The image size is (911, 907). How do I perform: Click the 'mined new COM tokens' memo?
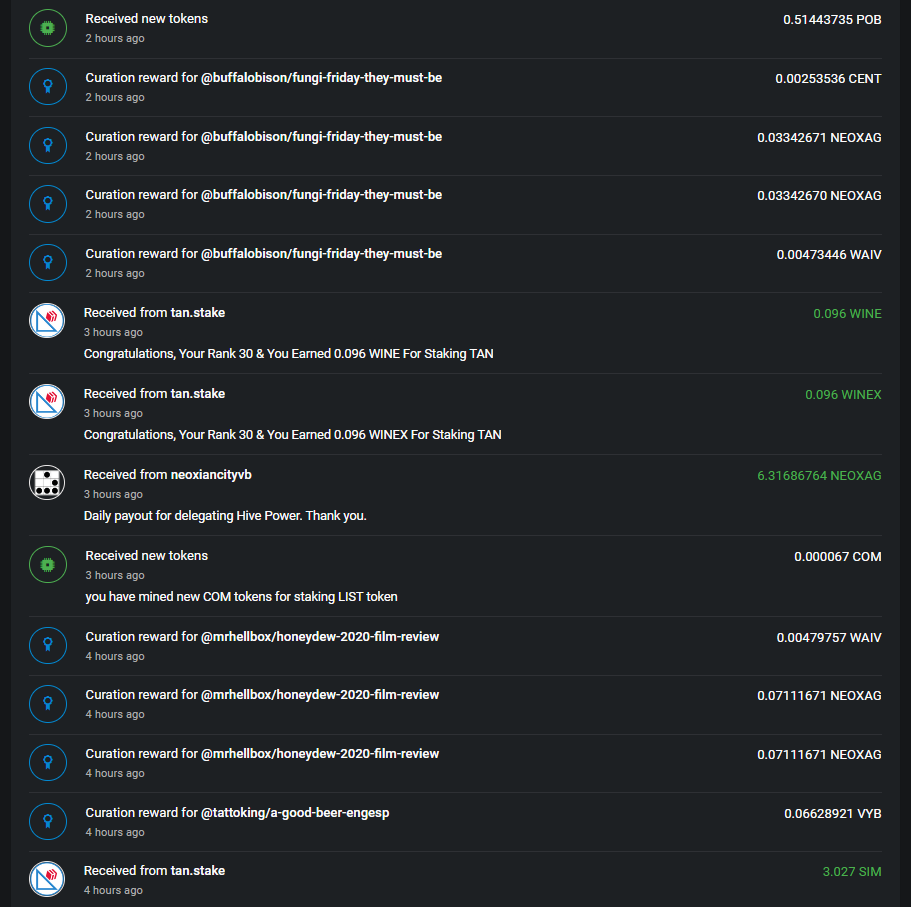(x=242, y=597)
